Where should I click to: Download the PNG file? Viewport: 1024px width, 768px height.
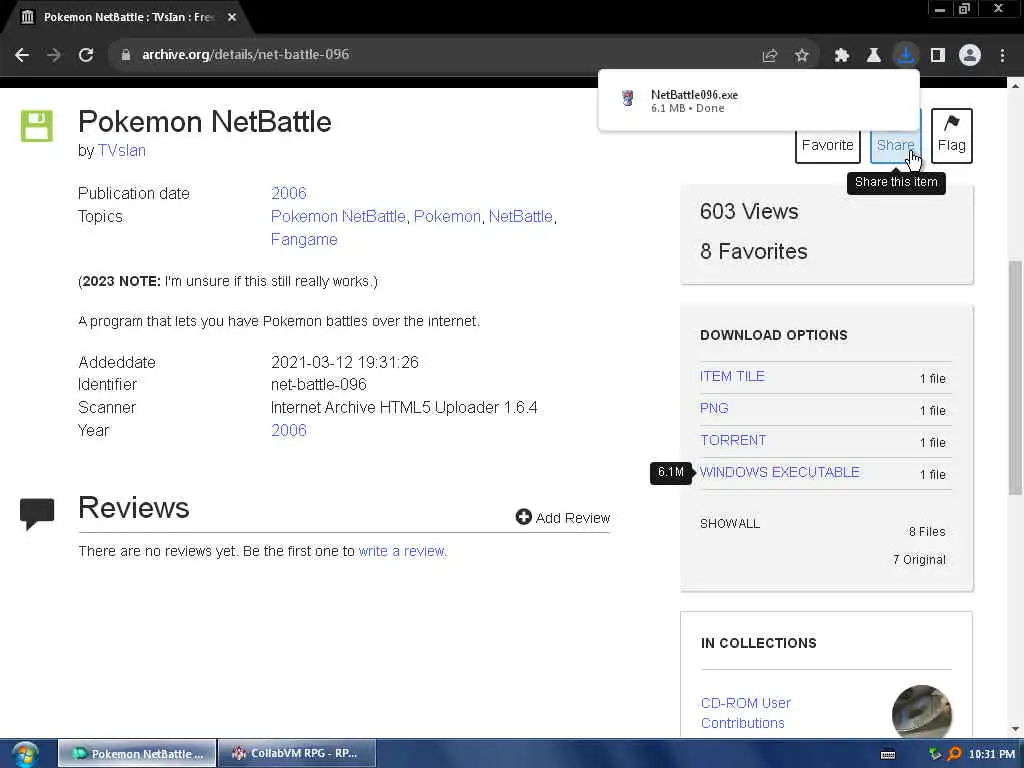(714, 408)
